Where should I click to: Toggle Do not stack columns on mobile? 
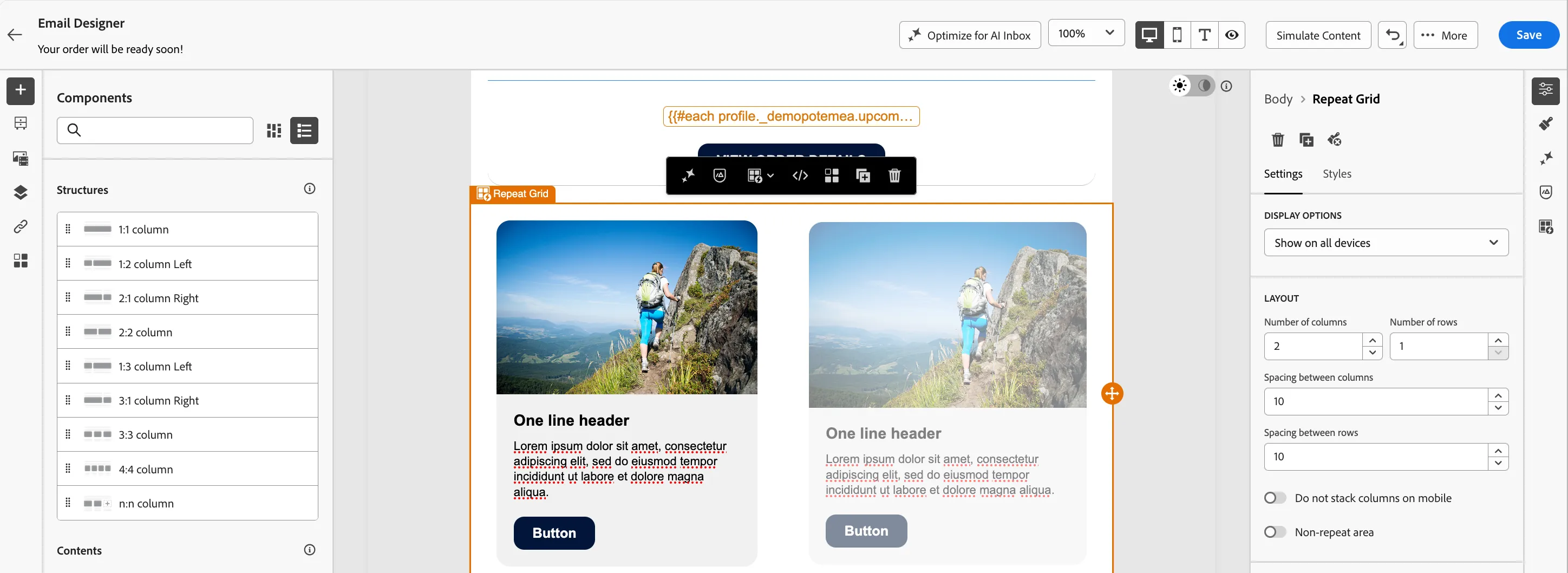(x=1275, y=498)
